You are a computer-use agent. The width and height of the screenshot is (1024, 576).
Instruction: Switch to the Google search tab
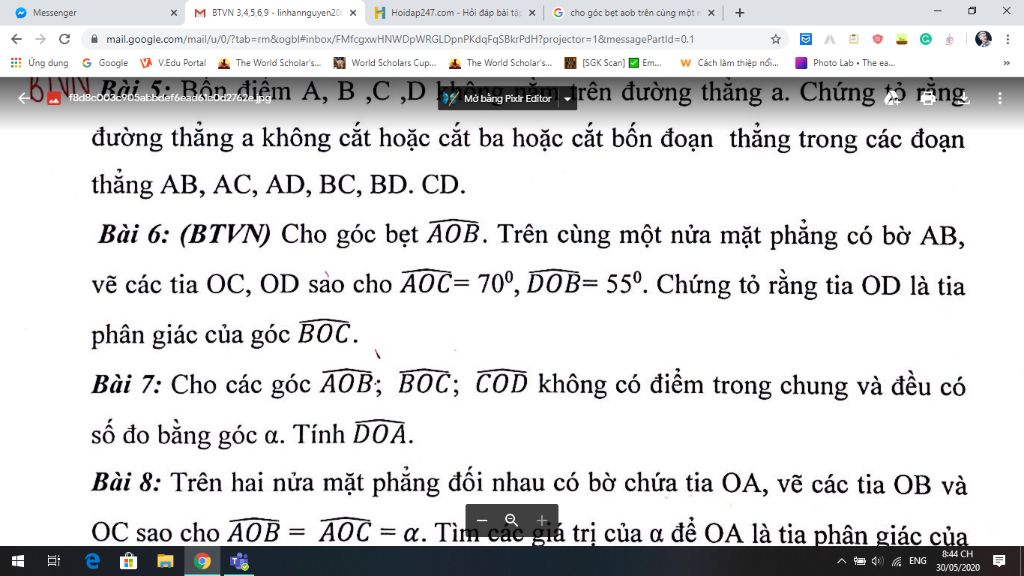pos(632,12)
